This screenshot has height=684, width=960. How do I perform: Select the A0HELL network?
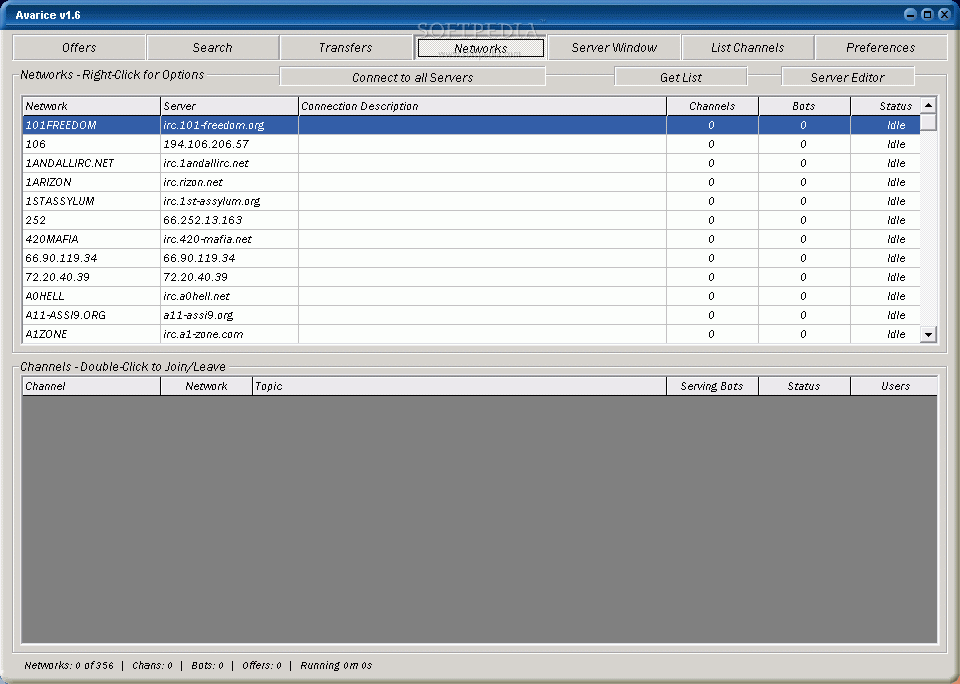click(471, 296)
